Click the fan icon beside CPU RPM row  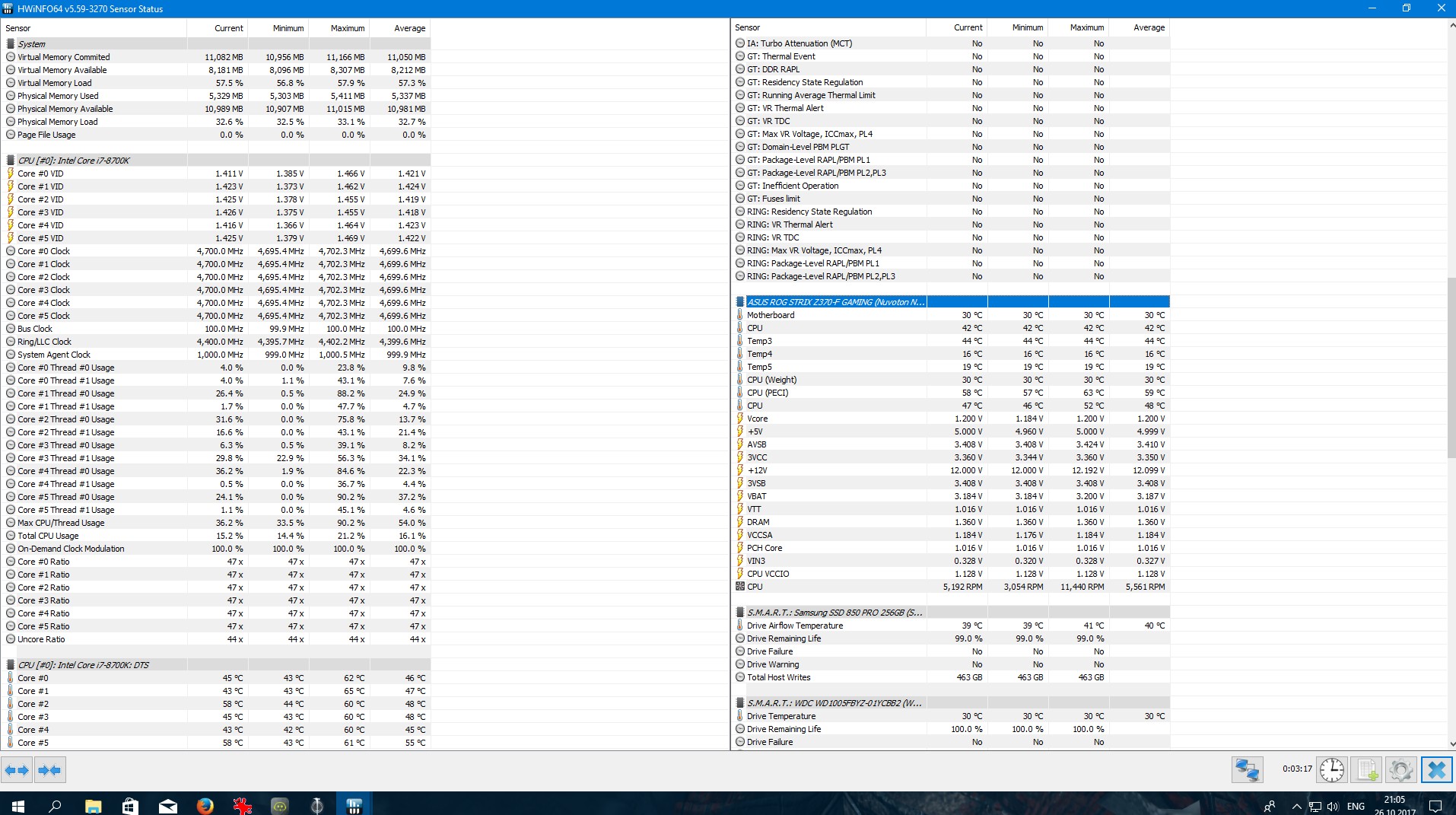tap(739, 587)
